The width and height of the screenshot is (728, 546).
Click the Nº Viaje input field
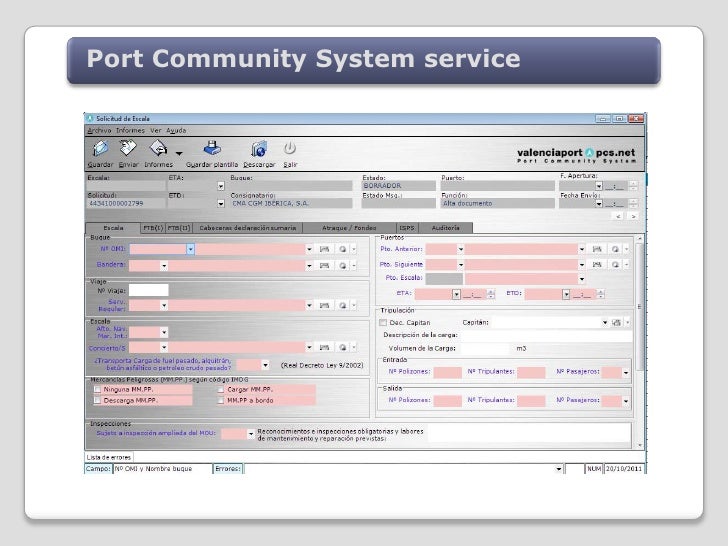point(149,291)
